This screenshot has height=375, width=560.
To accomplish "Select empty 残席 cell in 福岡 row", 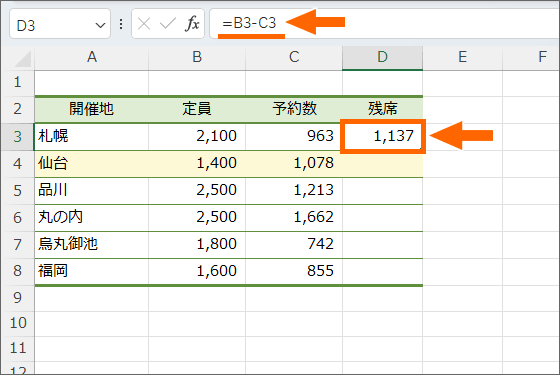I will click(x=382, y=271).
